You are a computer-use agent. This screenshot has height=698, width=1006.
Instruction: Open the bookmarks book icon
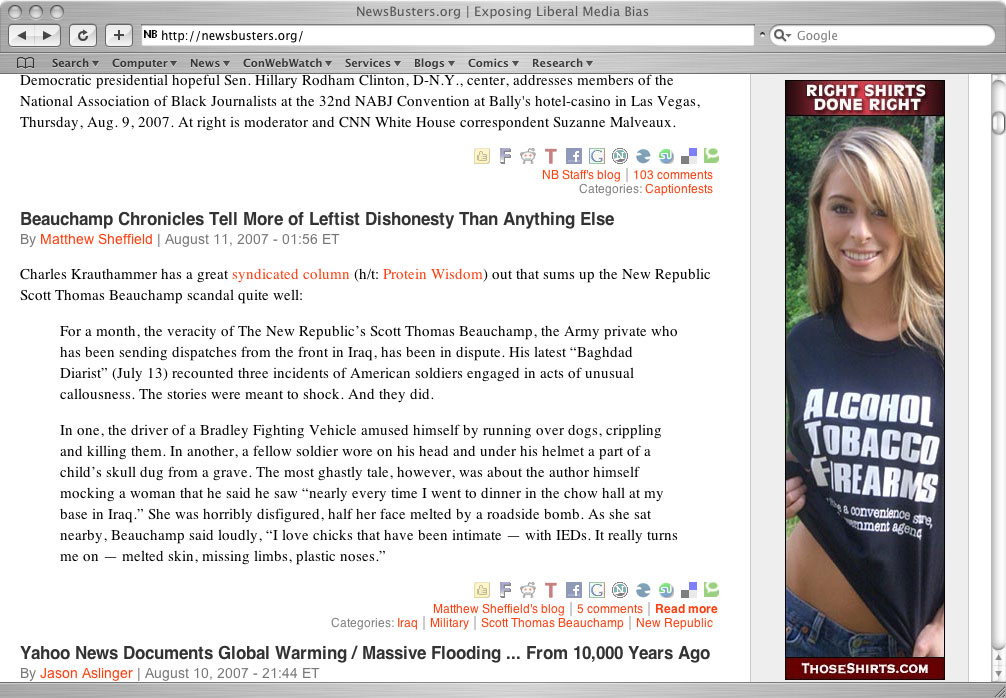pos(26,63)
